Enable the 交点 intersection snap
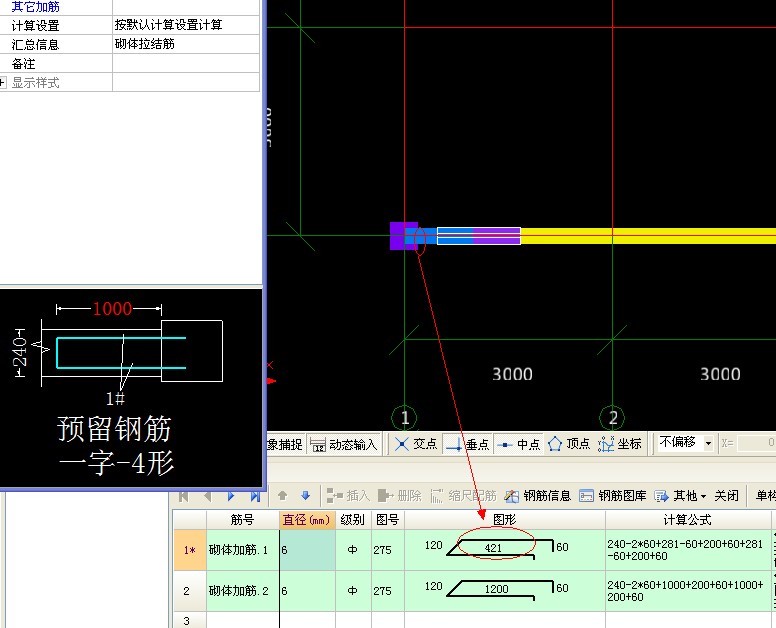Viewport: 776px width, 628px height. pyautogui.click(x=415, y=444)
